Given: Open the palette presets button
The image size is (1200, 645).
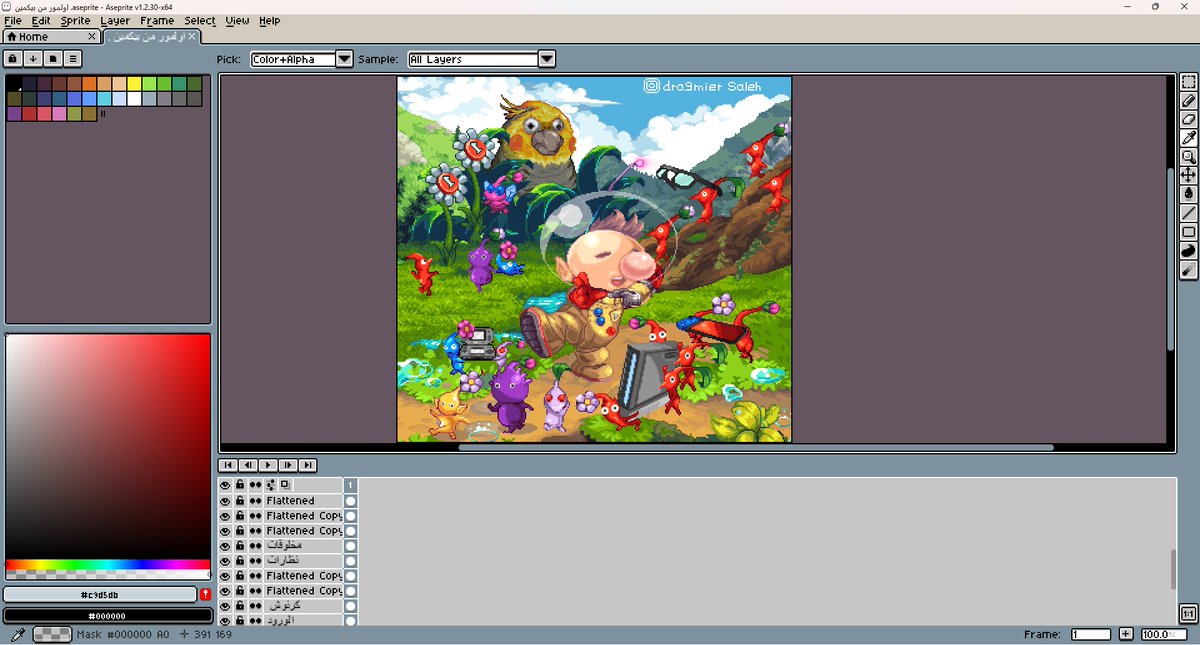Looking at the screenshot, I should pyautogui.click(x=53, y=59).
